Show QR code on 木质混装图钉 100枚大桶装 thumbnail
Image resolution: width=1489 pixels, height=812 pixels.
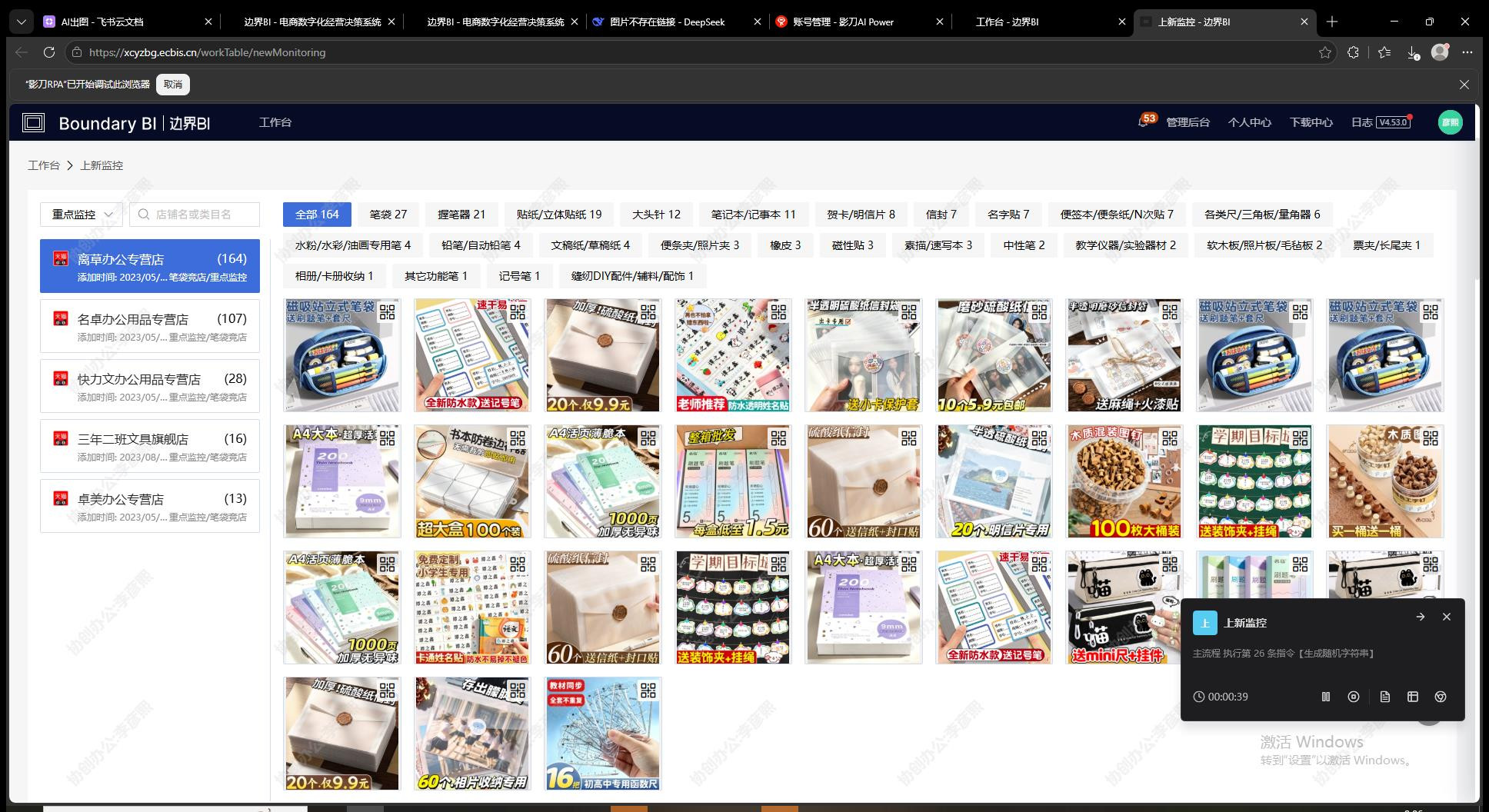pyautogui.click(x=1170, y=438)
